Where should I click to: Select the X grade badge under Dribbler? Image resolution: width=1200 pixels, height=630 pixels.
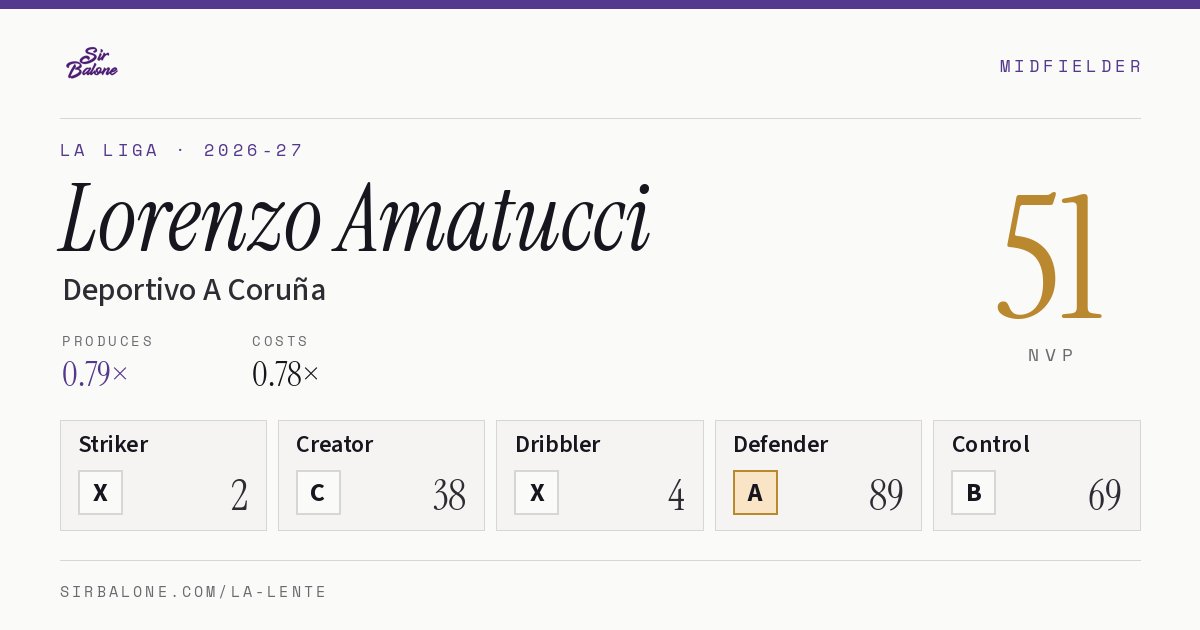(537, 492)
